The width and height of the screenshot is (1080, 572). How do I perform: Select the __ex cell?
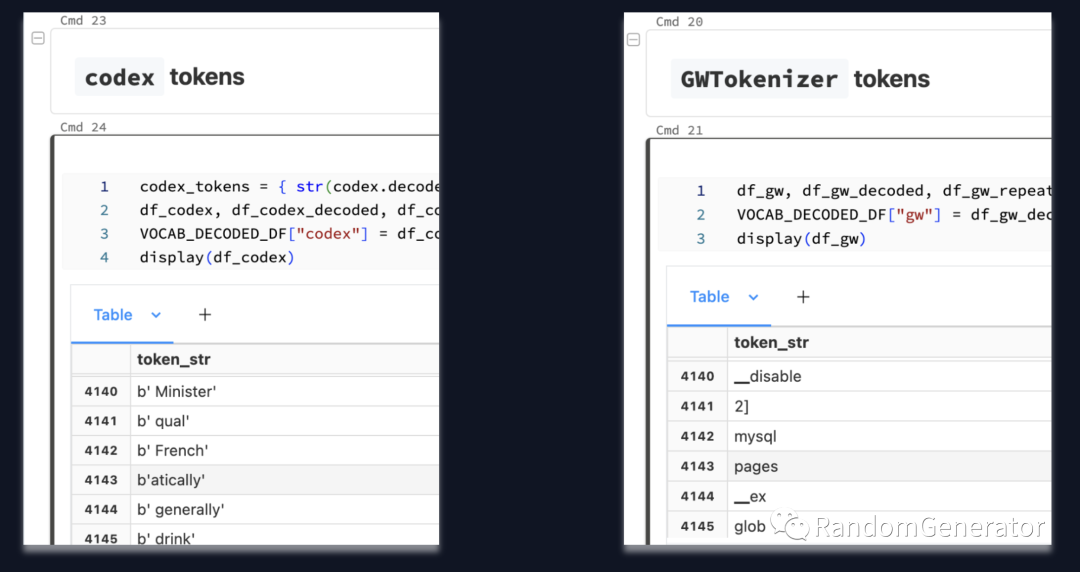coord(889,496)
